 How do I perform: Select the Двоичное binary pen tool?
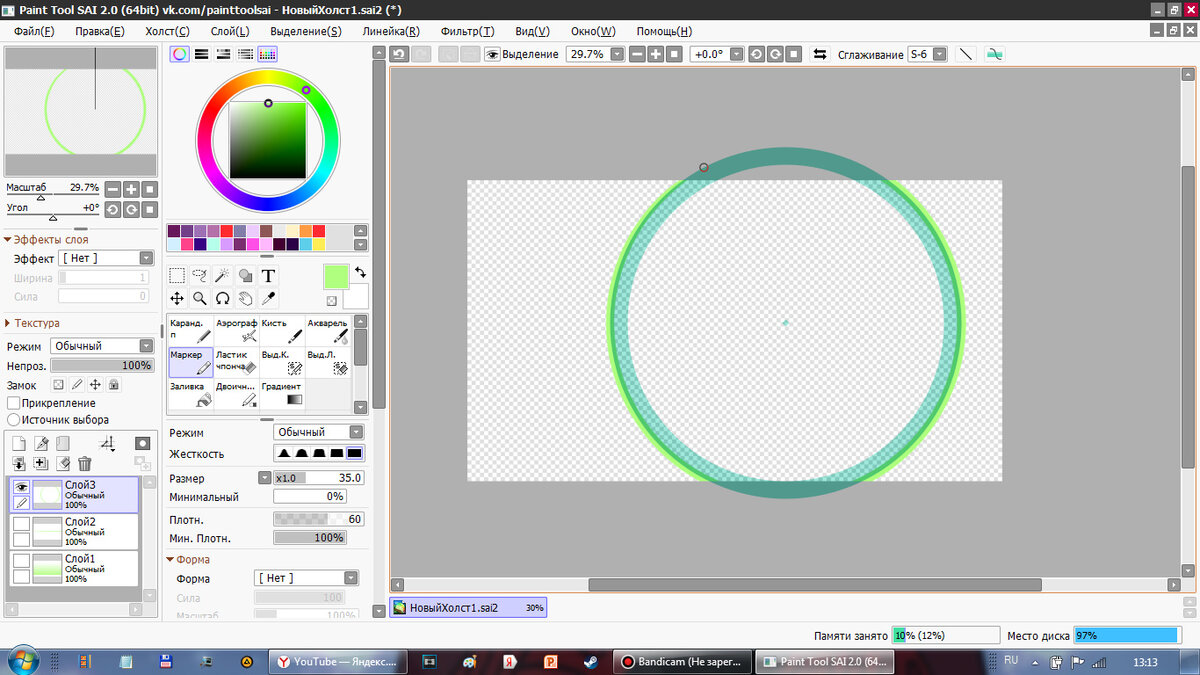point(236,393)
